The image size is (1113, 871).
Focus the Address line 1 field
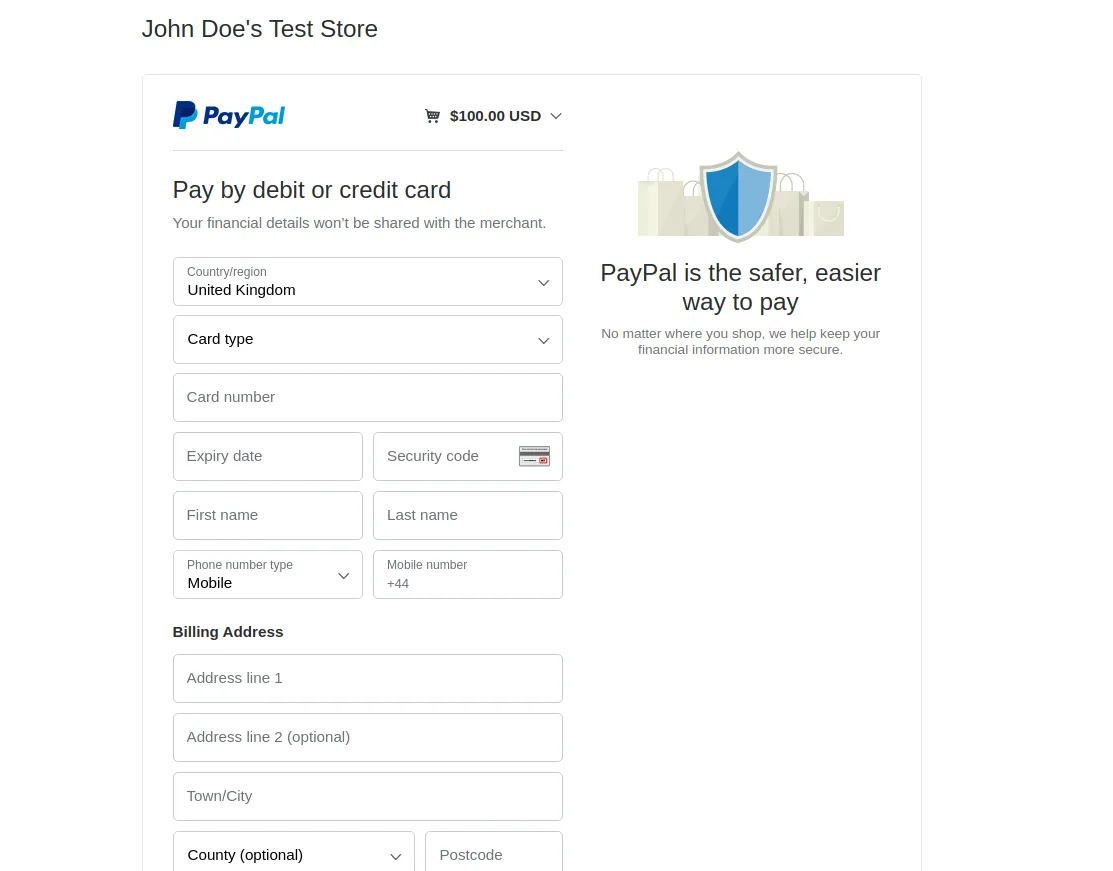click(x=367, y=679)
